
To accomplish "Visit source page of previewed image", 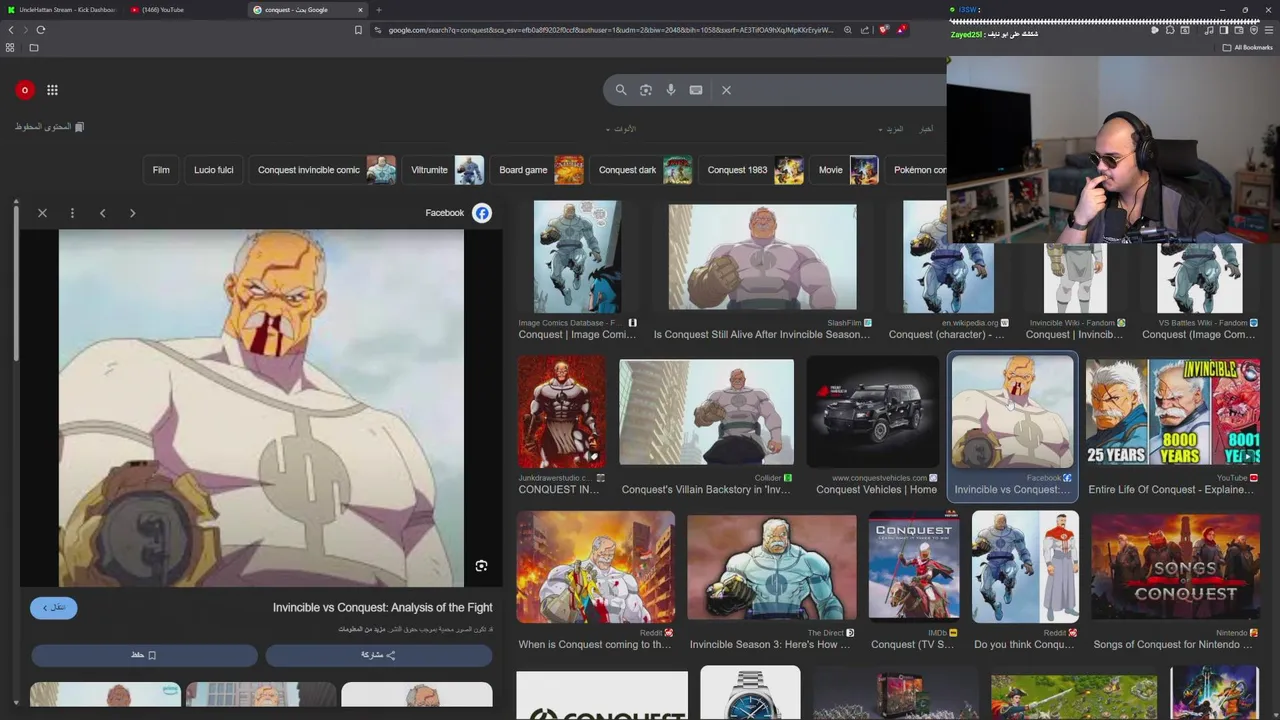I will (x=54, y=607).
